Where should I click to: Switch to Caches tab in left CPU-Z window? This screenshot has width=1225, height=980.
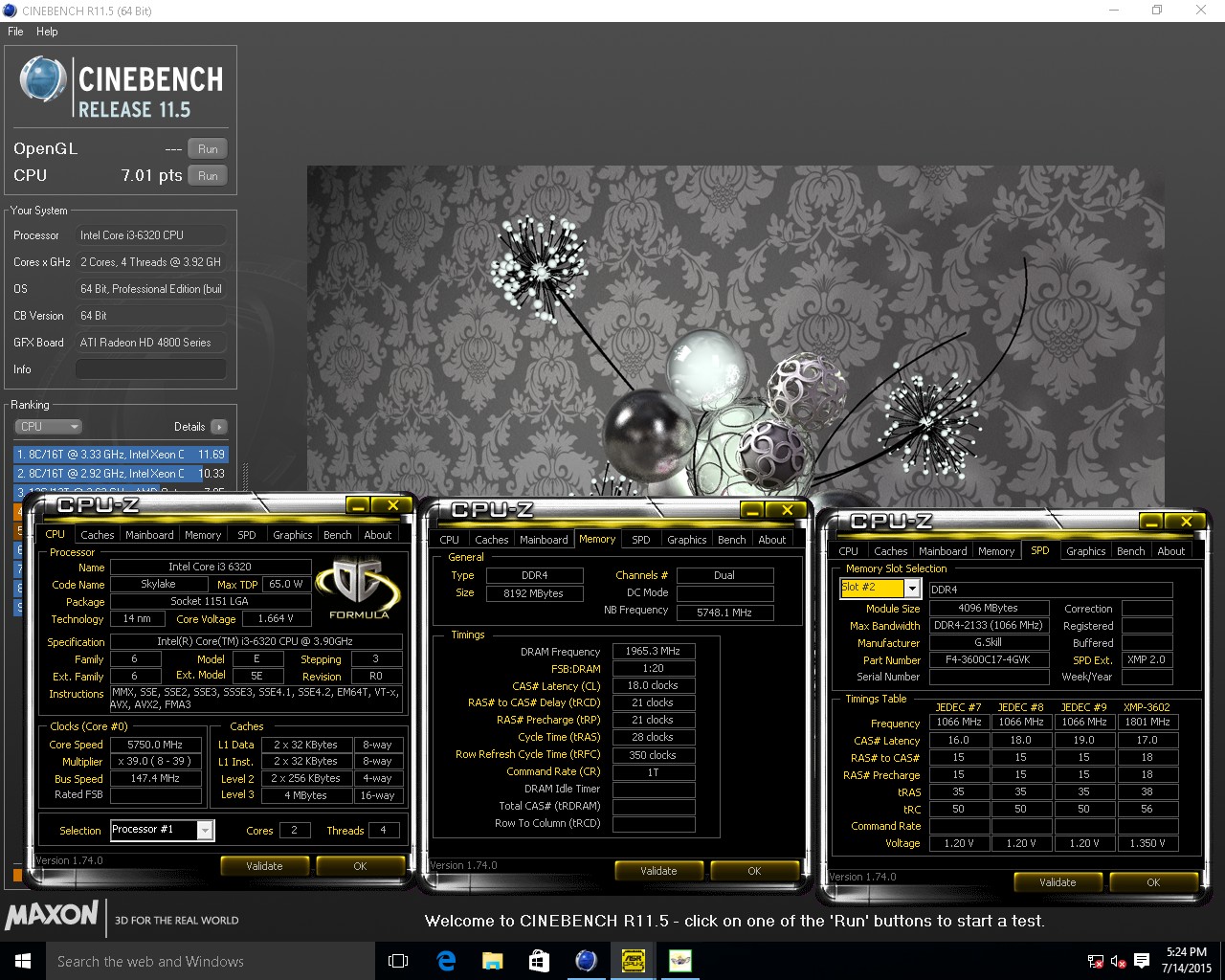[x=97, y=535]
